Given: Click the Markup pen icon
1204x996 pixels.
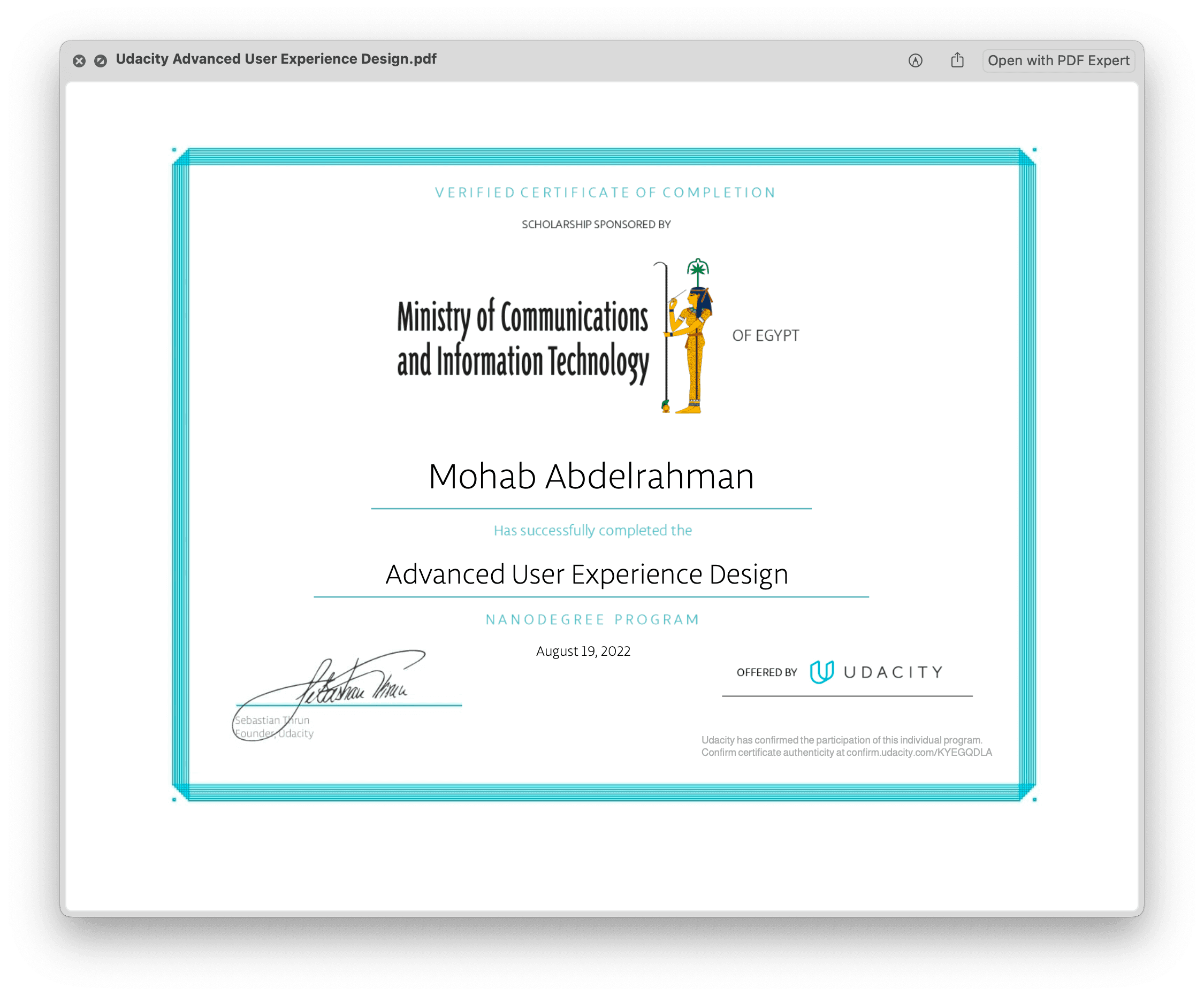Looking at the screenshot, I should pyautogui.click(x=915, y=60).
